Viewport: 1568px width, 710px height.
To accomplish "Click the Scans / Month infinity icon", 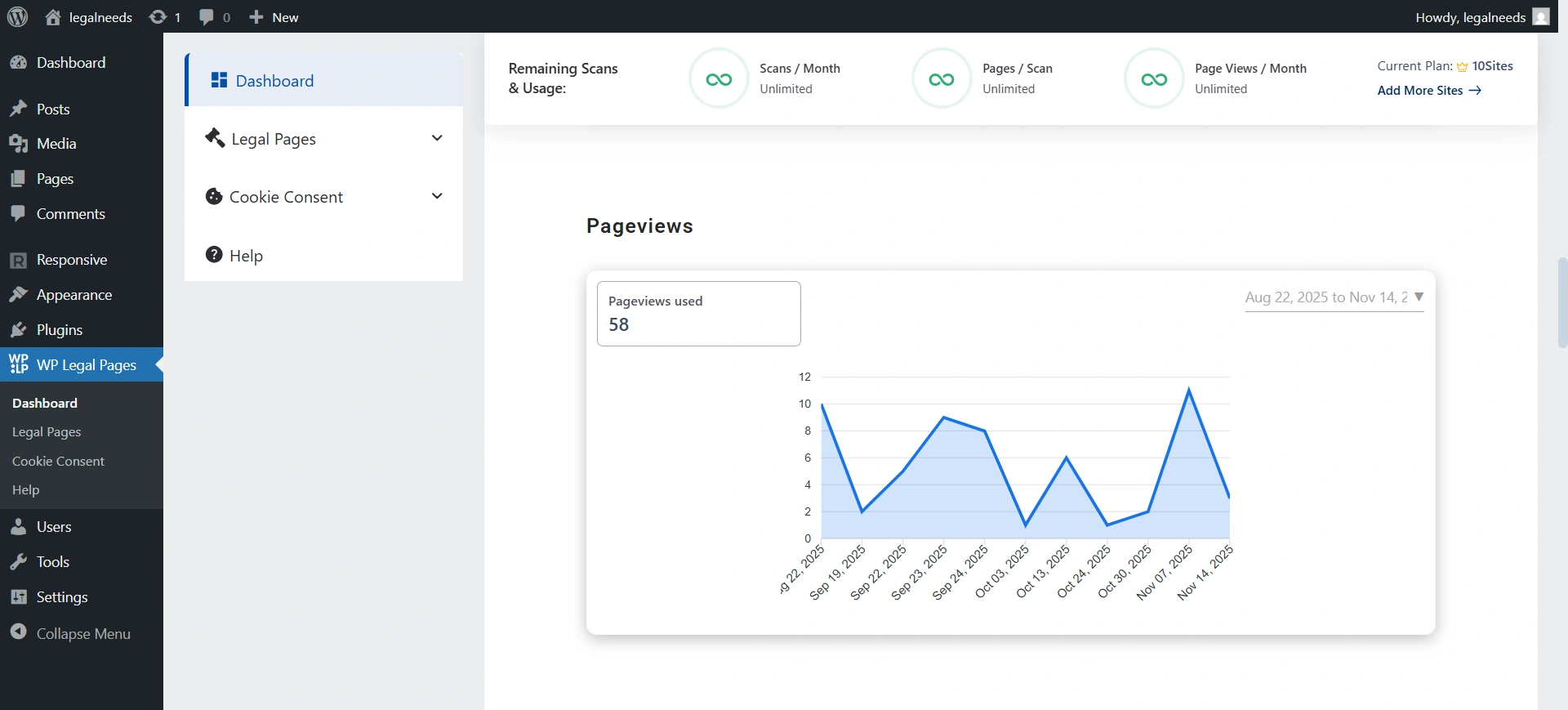I will [719, 79].
